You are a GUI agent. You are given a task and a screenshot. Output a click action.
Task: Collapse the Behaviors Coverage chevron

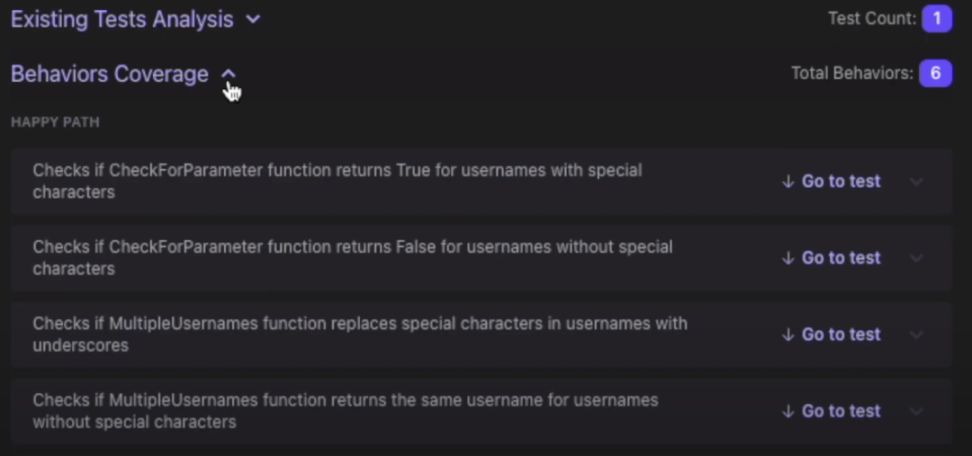228,74
